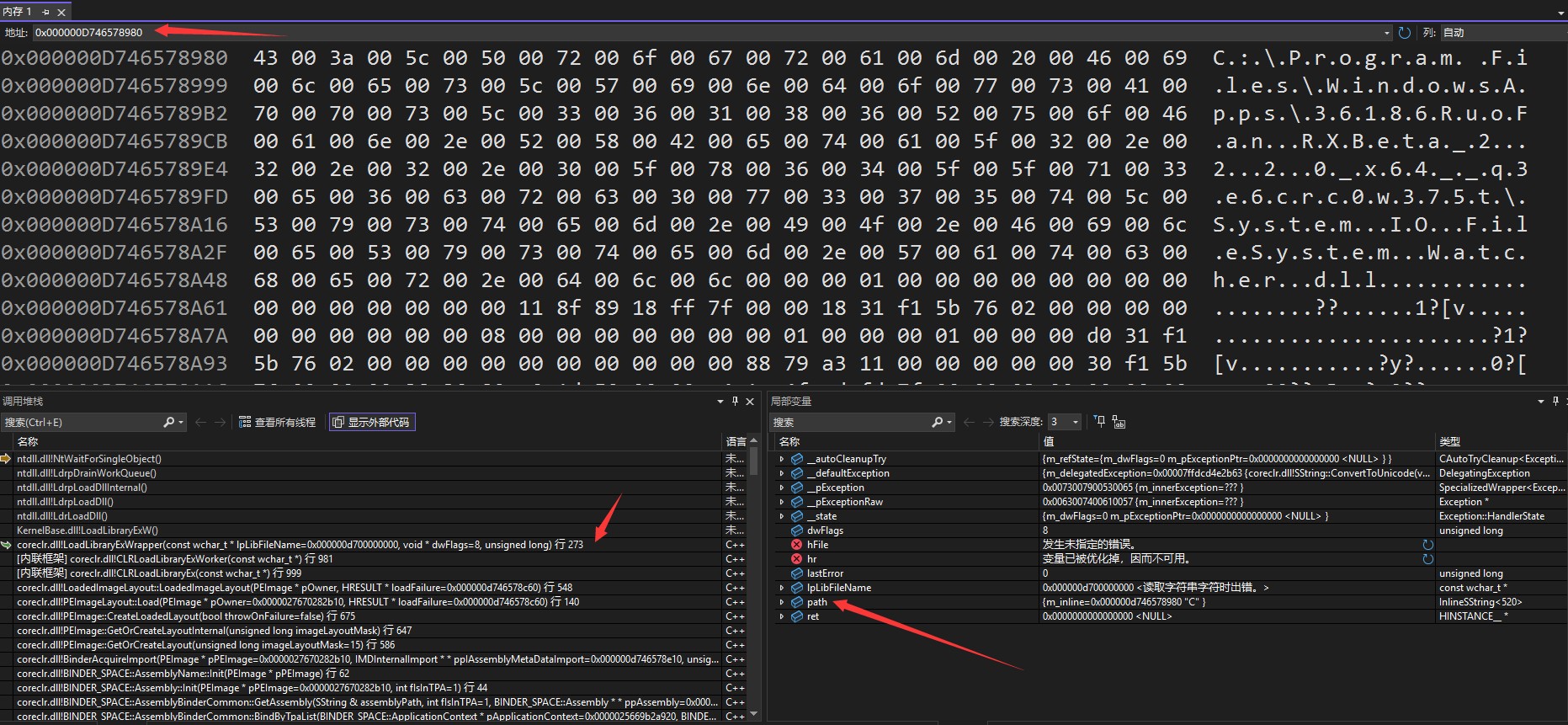
Task: Pin the Call Stack panel
Action: [x=735, y=402]
